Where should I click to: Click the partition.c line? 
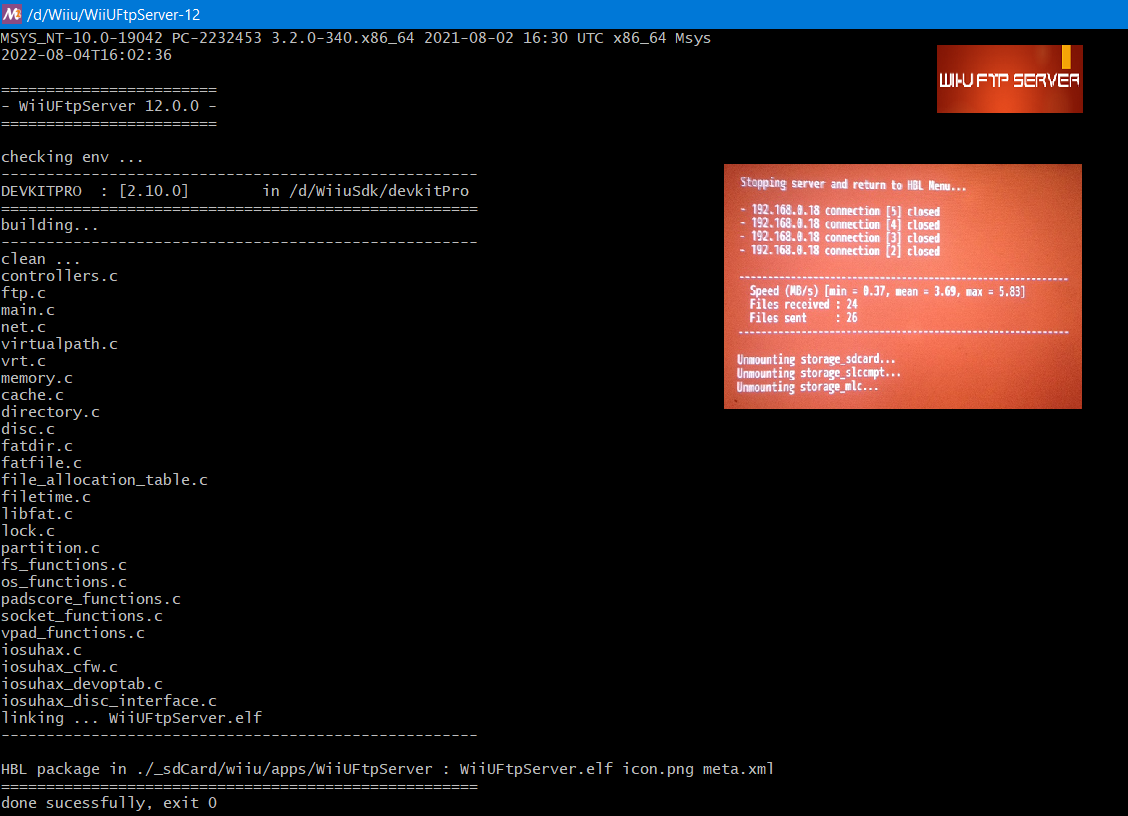[x=50, y=548]
